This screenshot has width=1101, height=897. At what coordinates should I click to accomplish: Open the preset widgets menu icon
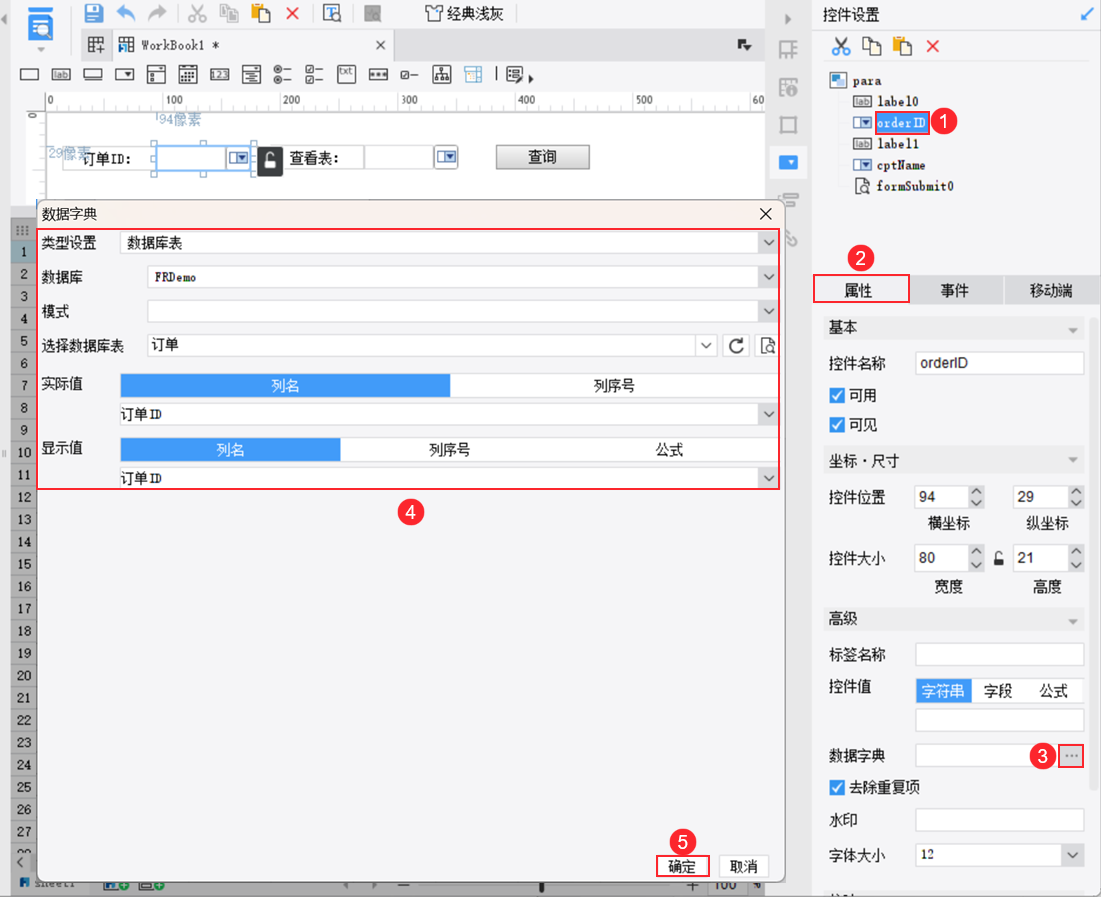tap(515, 74)
